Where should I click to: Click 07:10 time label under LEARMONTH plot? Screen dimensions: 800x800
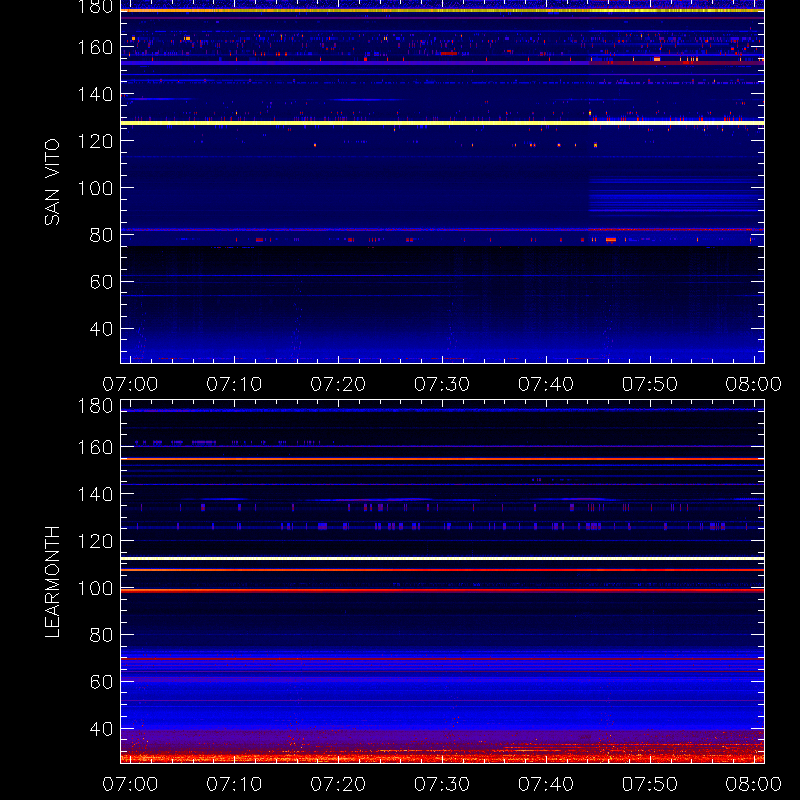234,784
